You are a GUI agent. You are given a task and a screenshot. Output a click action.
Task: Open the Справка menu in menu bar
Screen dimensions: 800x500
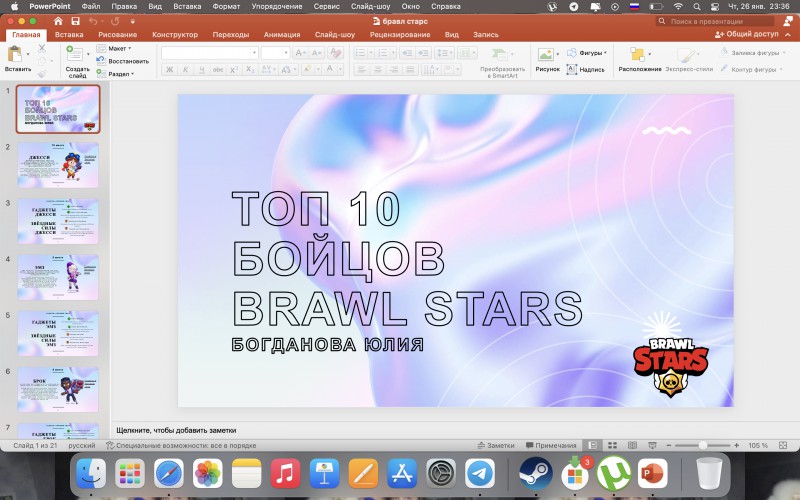[445, 7]
